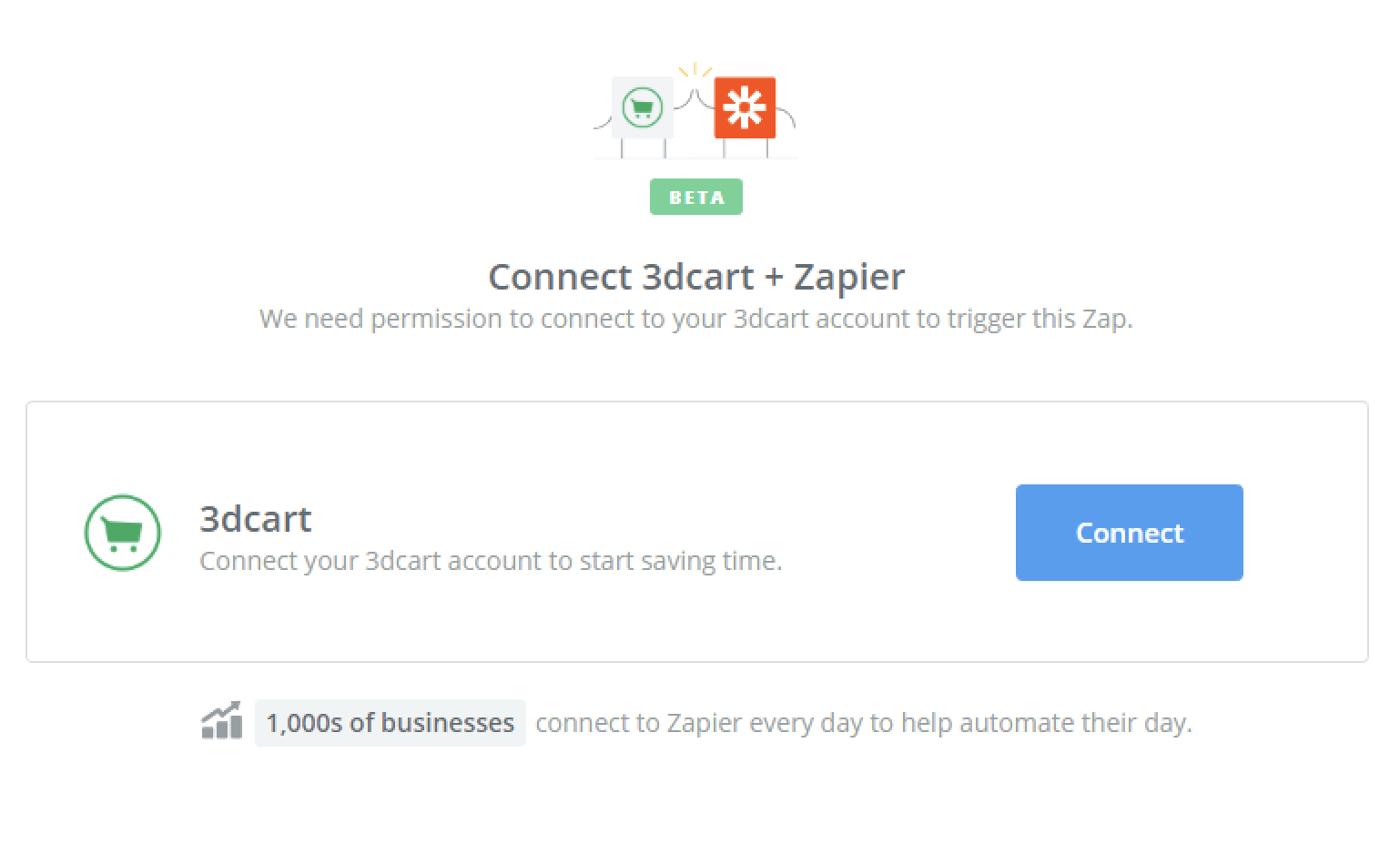The width and height of the screenshot is (1400, 865).
Task: Click the legs beneath the Zapier logo
Action: click(x=746, y=148)
